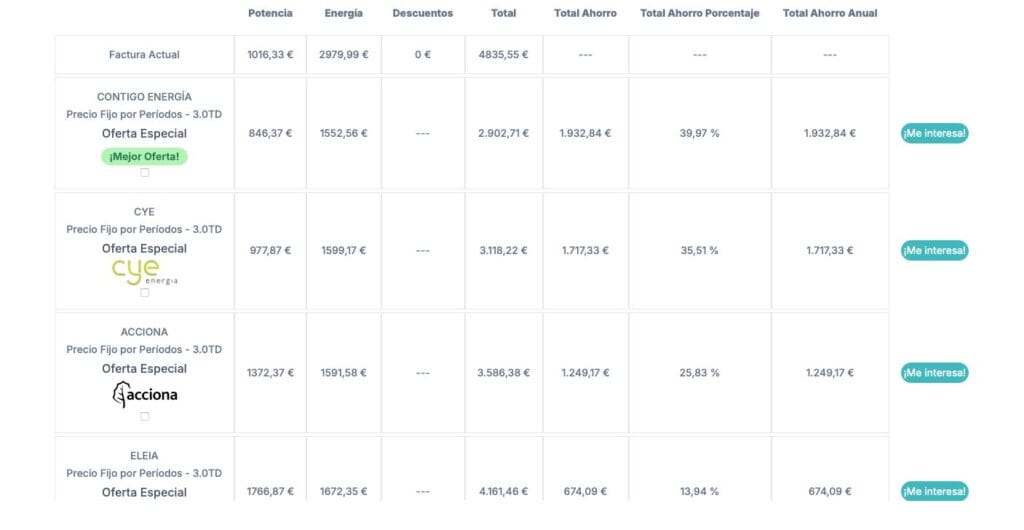The width and height of the screenshot is (1024, 530).
Task: Click the ACCIONA provider name text
Action: click(144, 332)
